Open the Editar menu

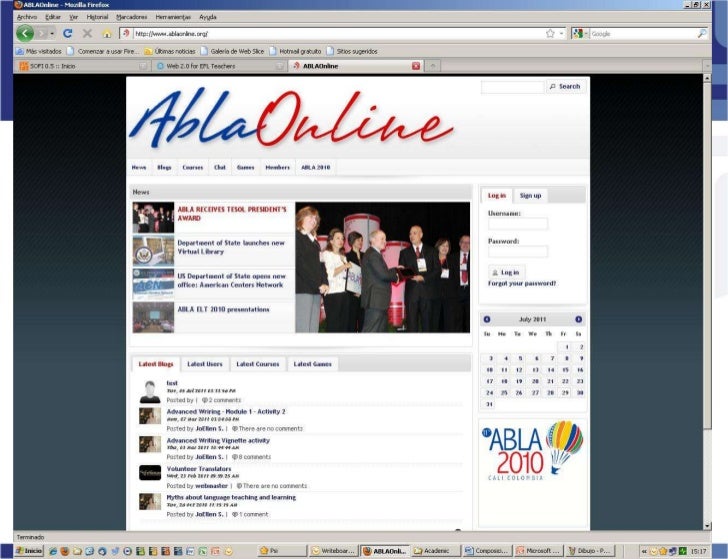[x=53, y=17]
